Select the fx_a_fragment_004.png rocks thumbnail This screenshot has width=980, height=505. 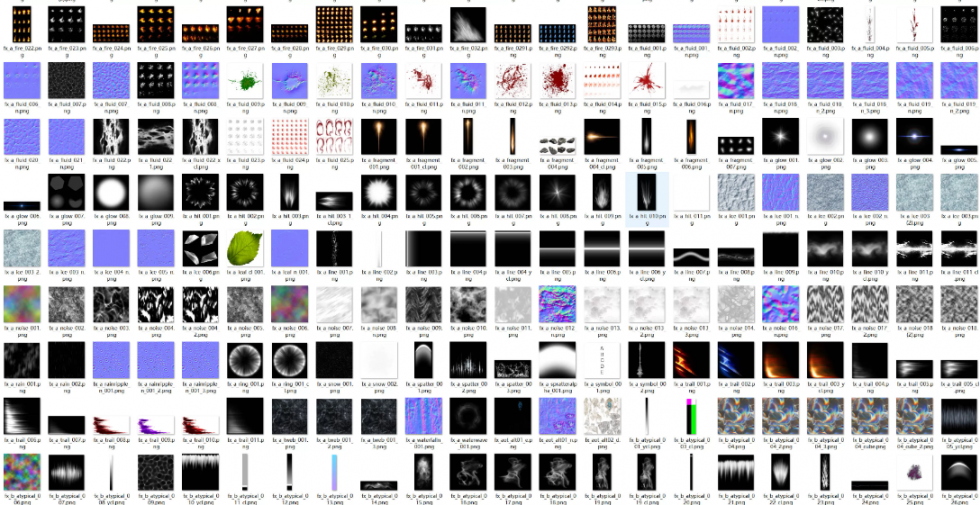point(558,145)
